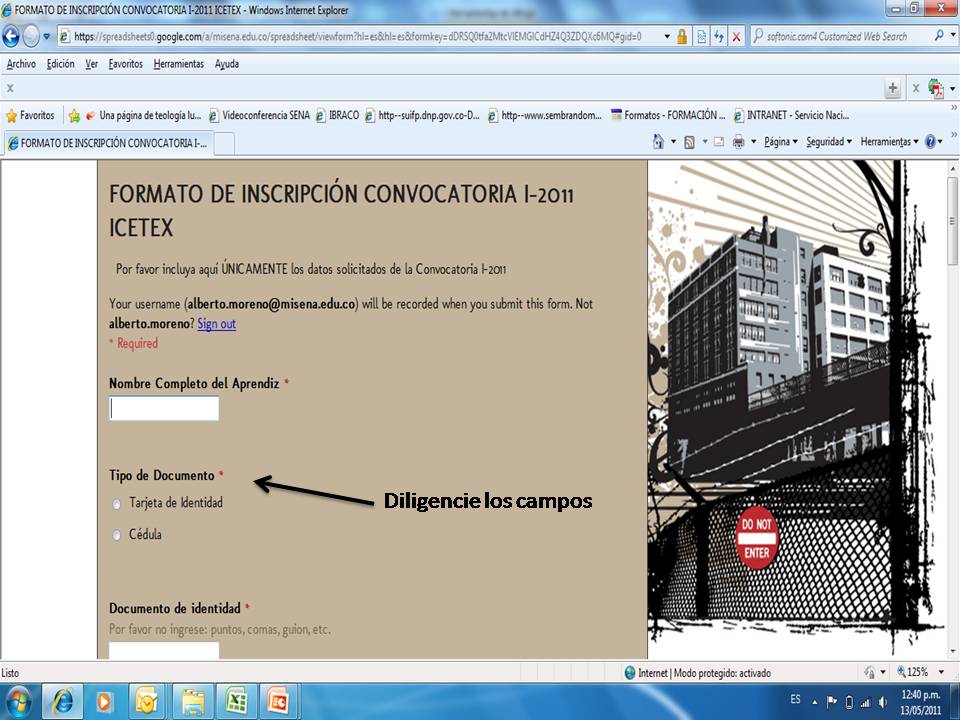Open the search provider dropdown arrow
960x720 pixels.
[953, 36]
